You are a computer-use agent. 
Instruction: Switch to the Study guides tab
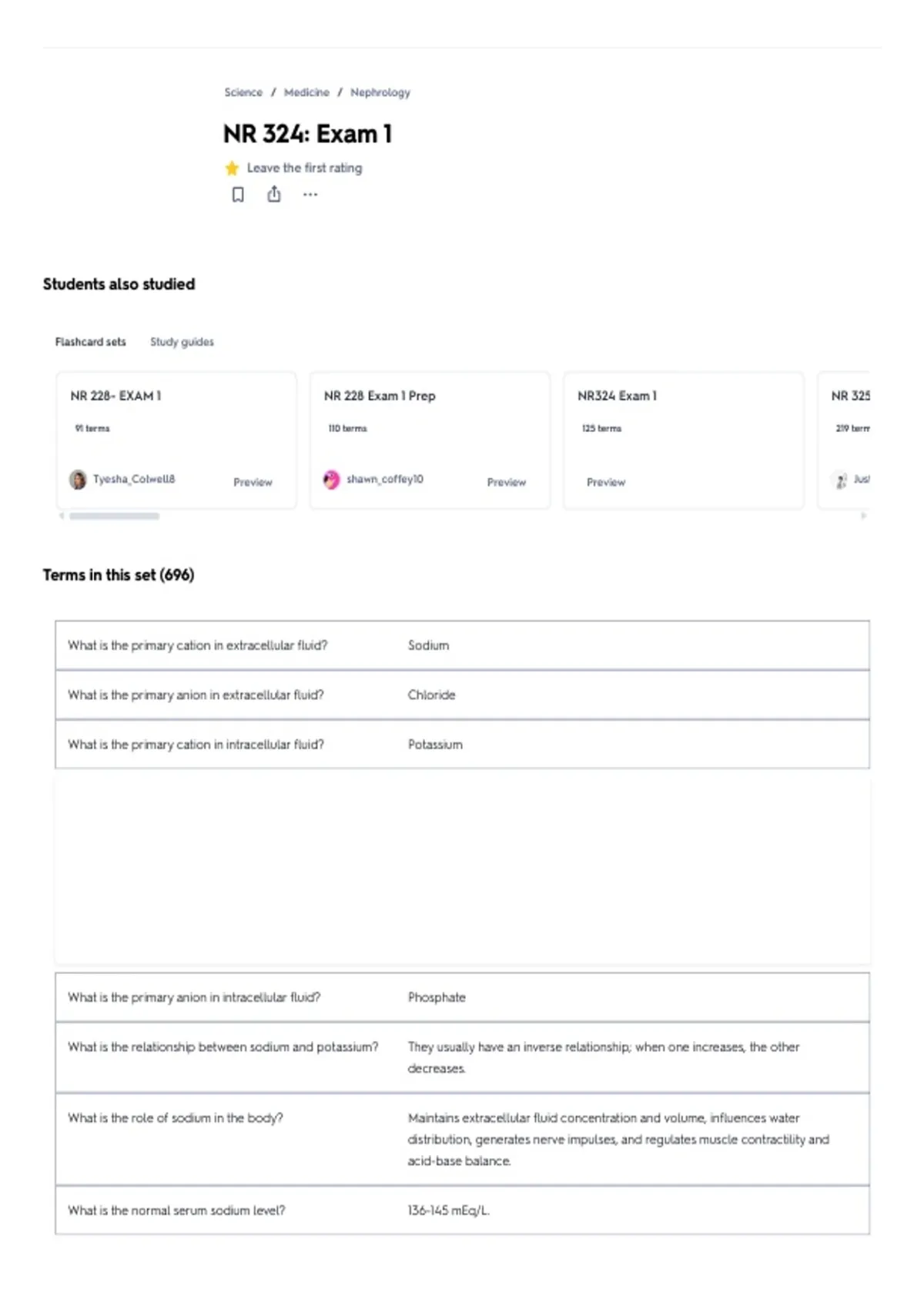[182, 342]
